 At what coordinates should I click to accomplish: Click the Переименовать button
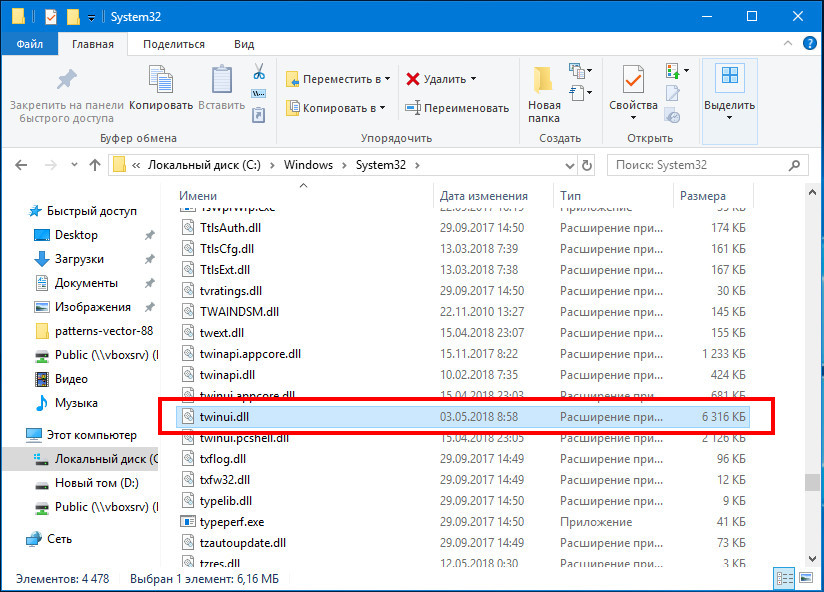(x=457, y=108)
